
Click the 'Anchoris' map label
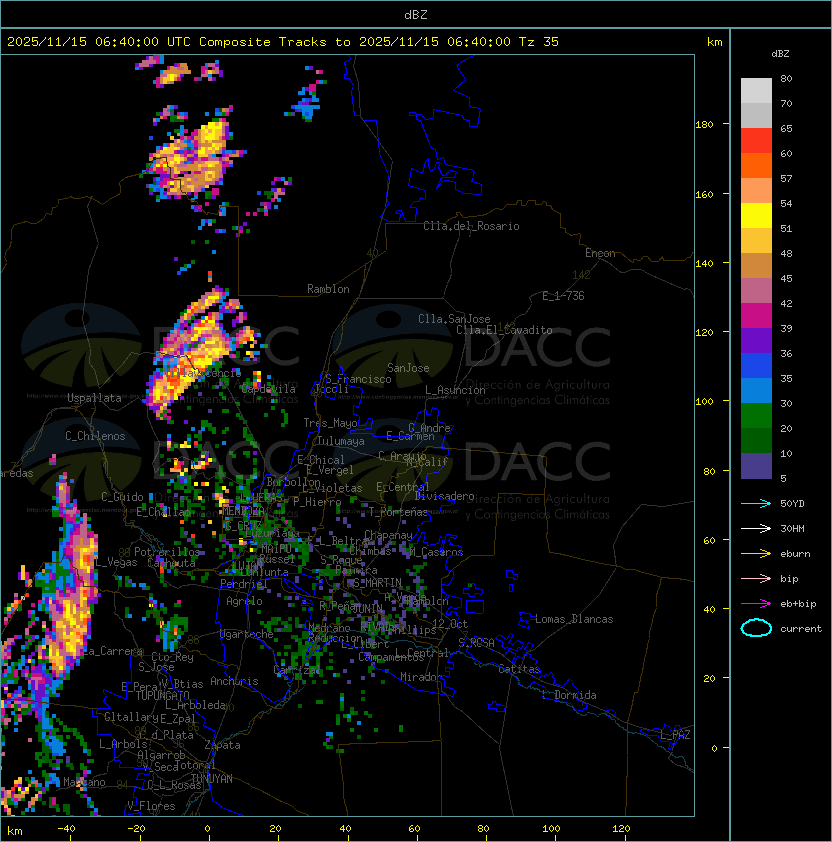234,681
